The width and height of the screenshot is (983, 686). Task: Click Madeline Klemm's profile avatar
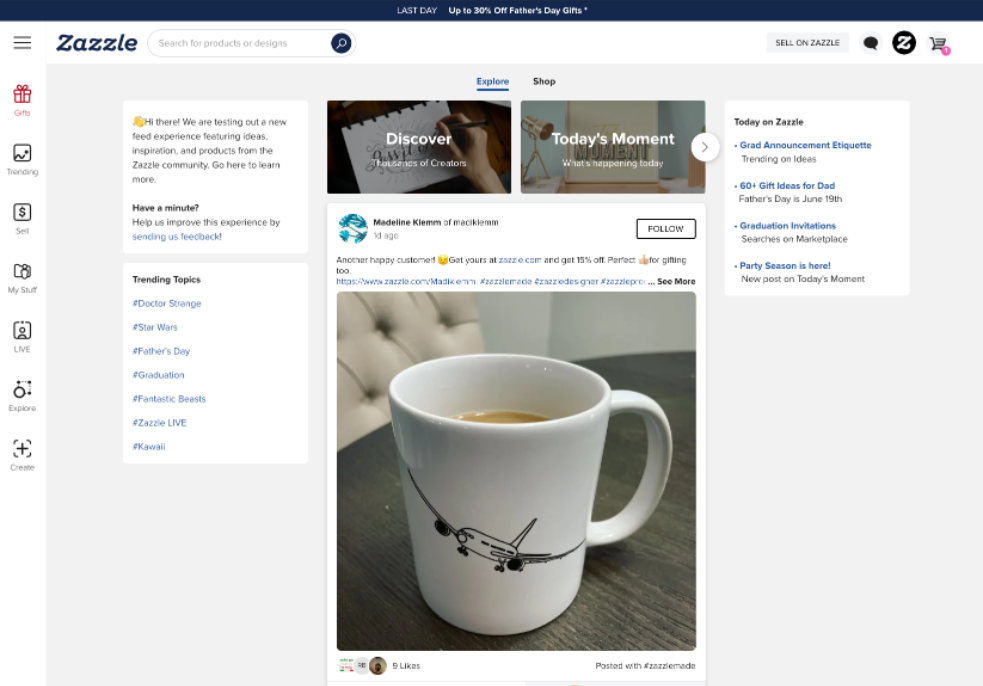pyautogui.click(x=353, y=228)
